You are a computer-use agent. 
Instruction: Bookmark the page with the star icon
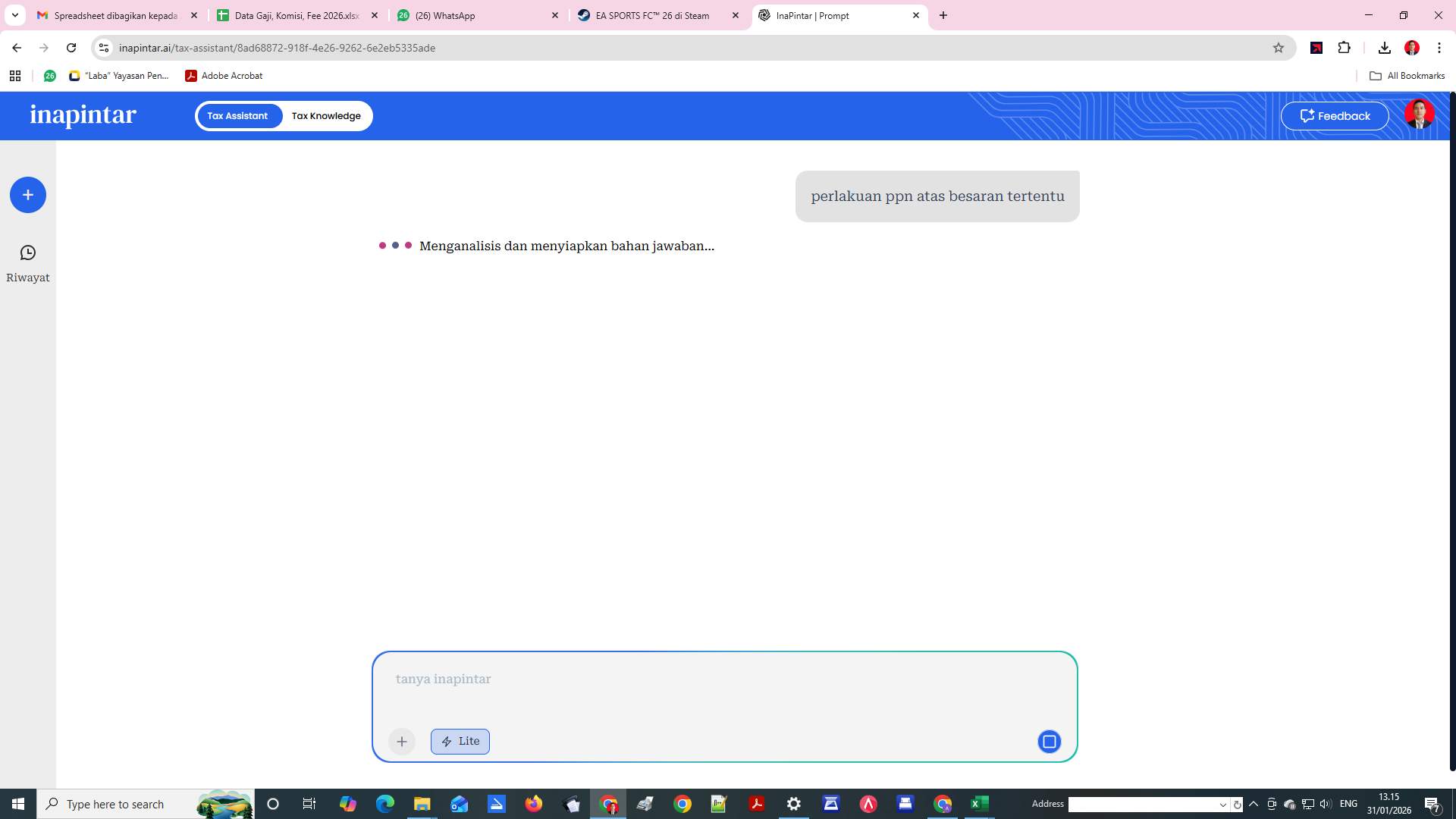pos(1279,47)
